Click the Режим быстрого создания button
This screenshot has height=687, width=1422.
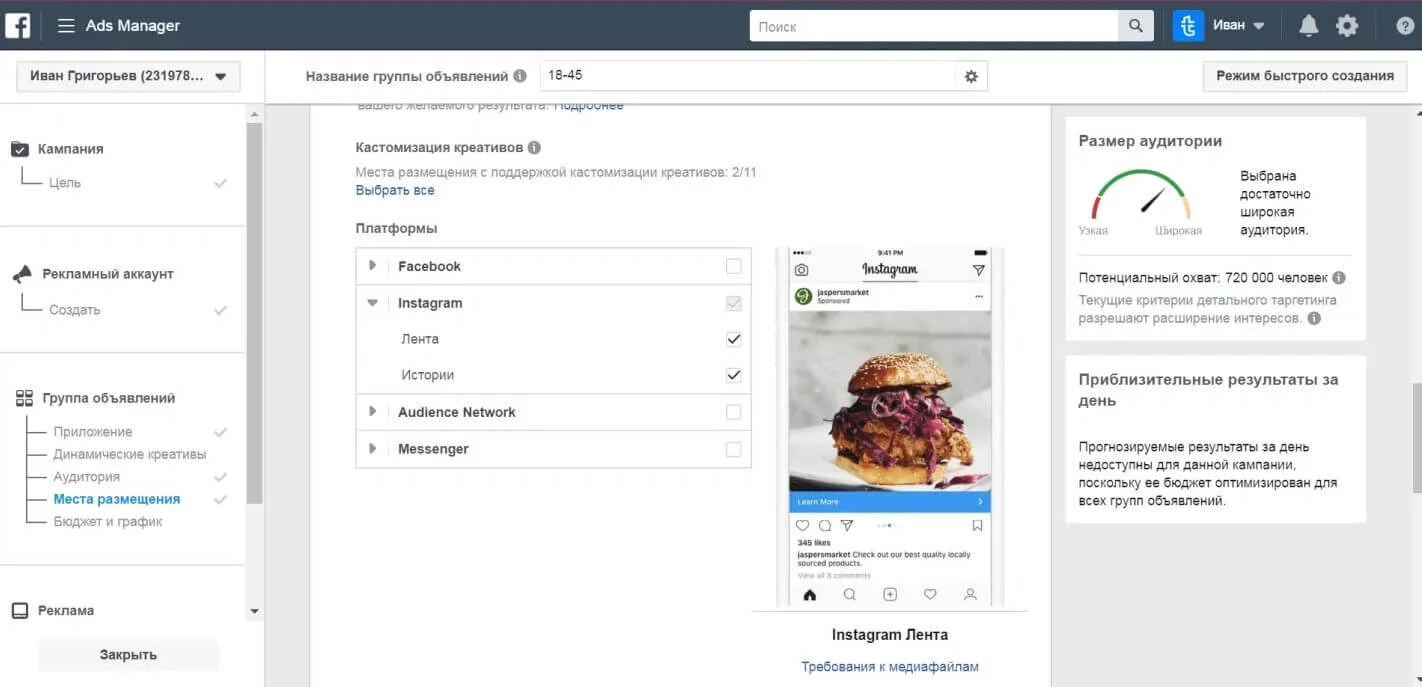1303,74
